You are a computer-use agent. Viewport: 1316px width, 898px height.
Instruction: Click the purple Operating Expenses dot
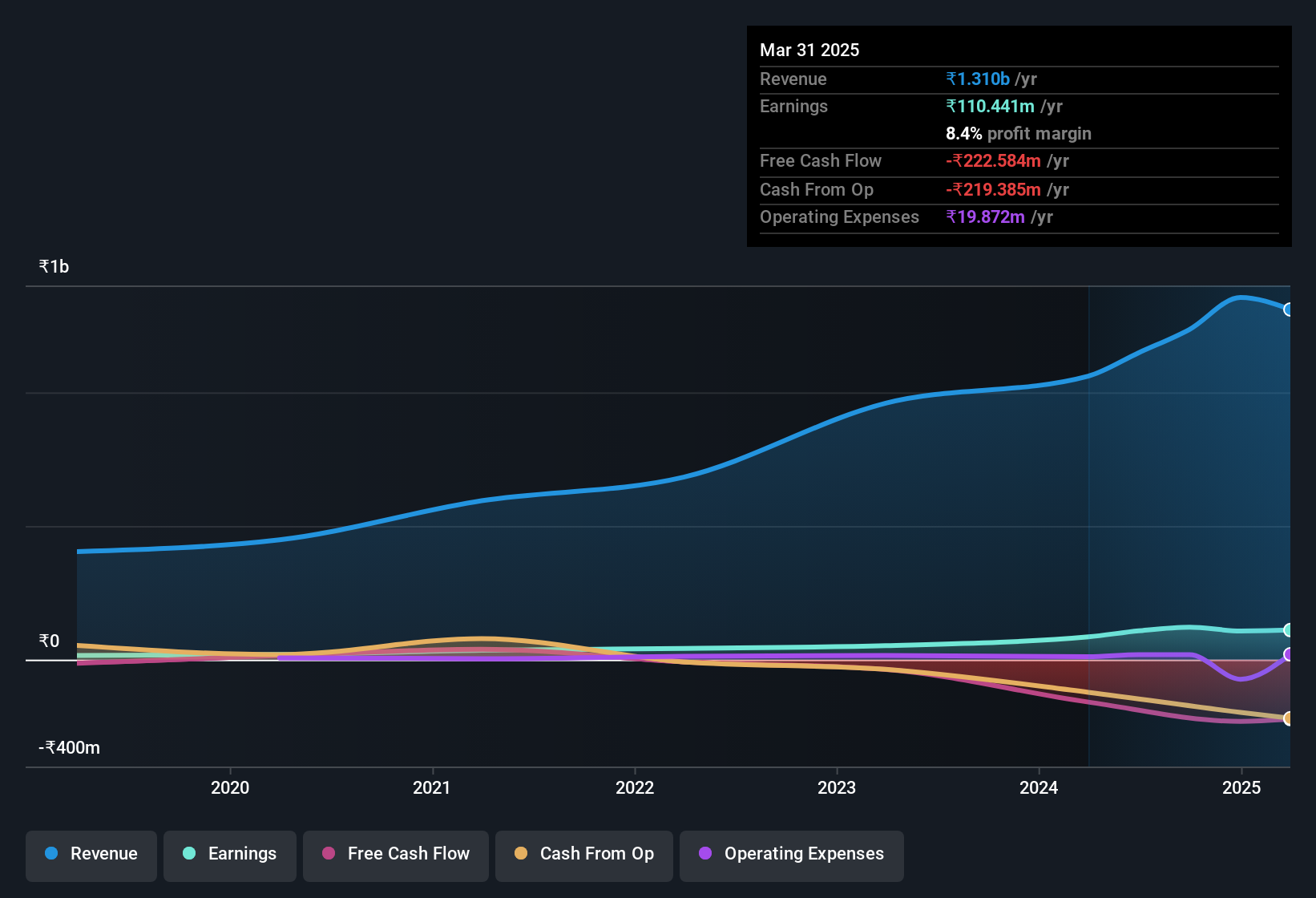coord(705,853)
